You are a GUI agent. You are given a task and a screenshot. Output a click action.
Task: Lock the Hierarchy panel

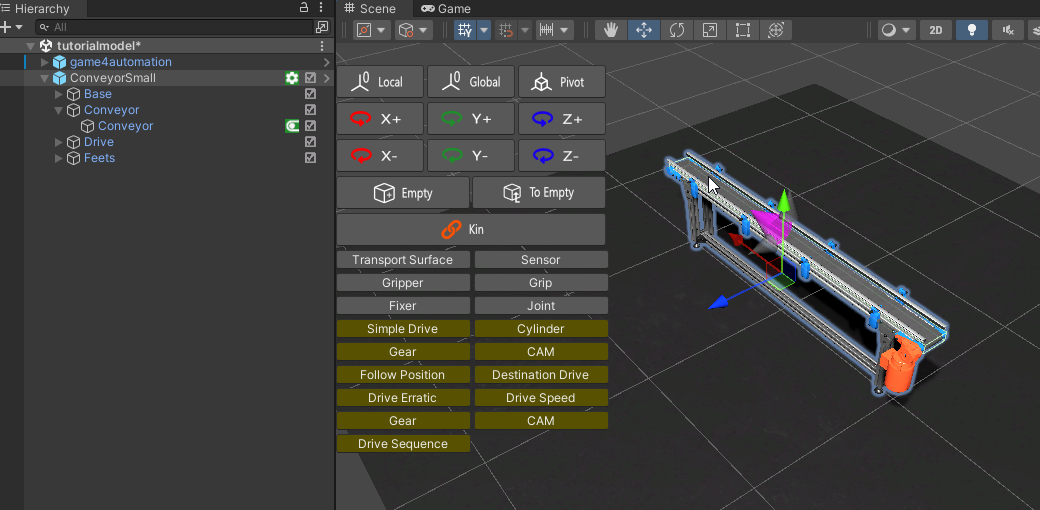(x=304, y=8)
